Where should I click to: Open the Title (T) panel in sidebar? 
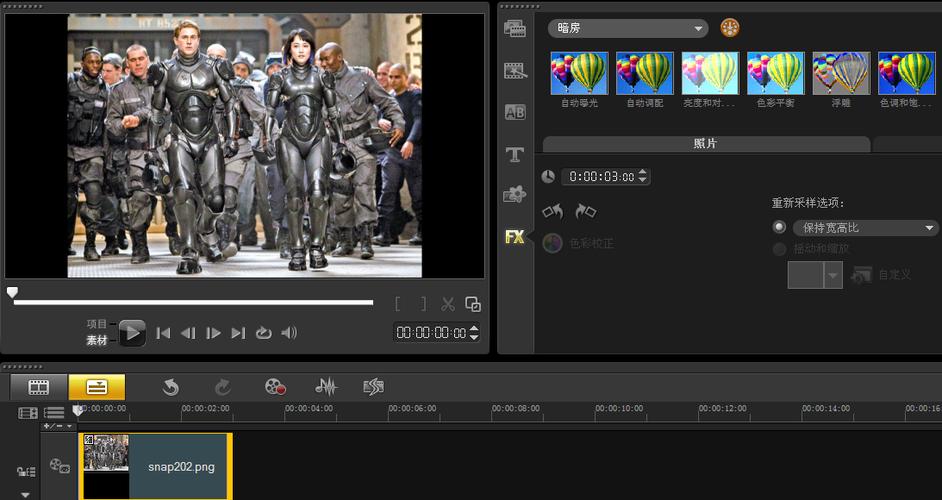(515, 155)
